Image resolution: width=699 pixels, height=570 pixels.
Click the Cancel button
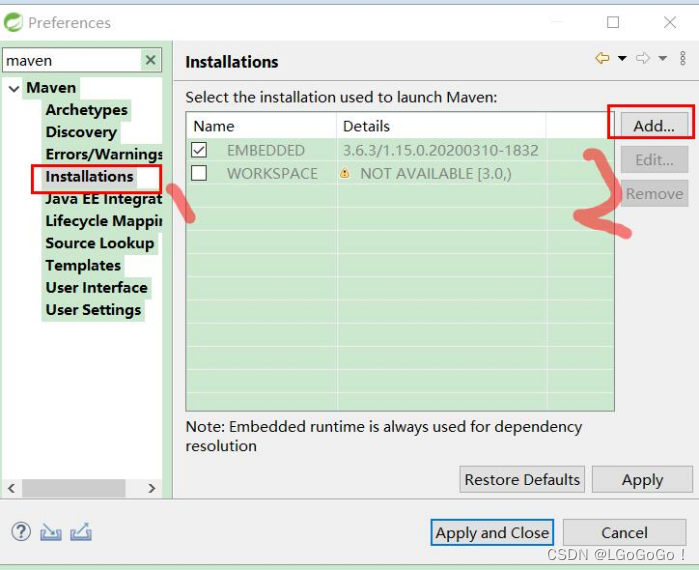tap(624, 533)
